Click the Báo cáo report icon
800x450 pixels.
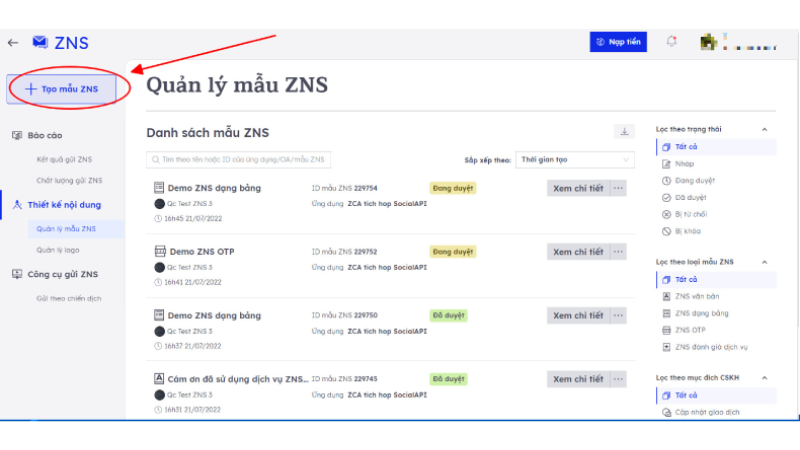[17, 135]
